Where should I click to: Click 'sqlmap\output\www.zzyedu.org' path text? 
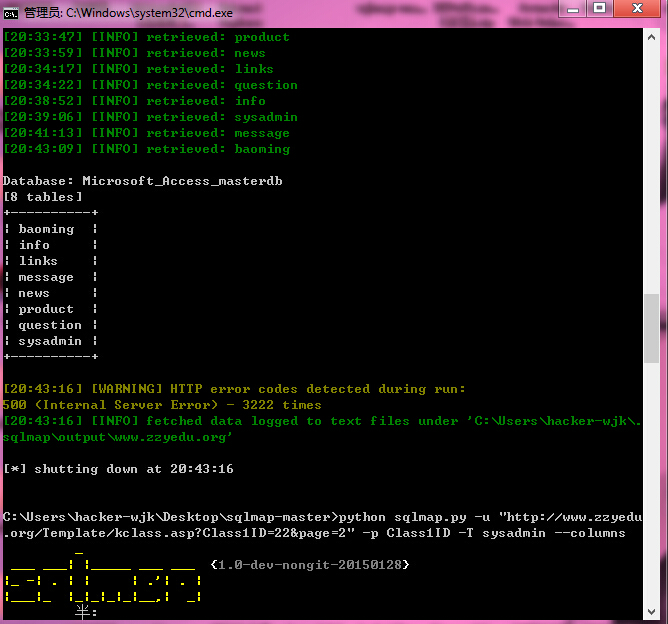click(x=118, y=437)
